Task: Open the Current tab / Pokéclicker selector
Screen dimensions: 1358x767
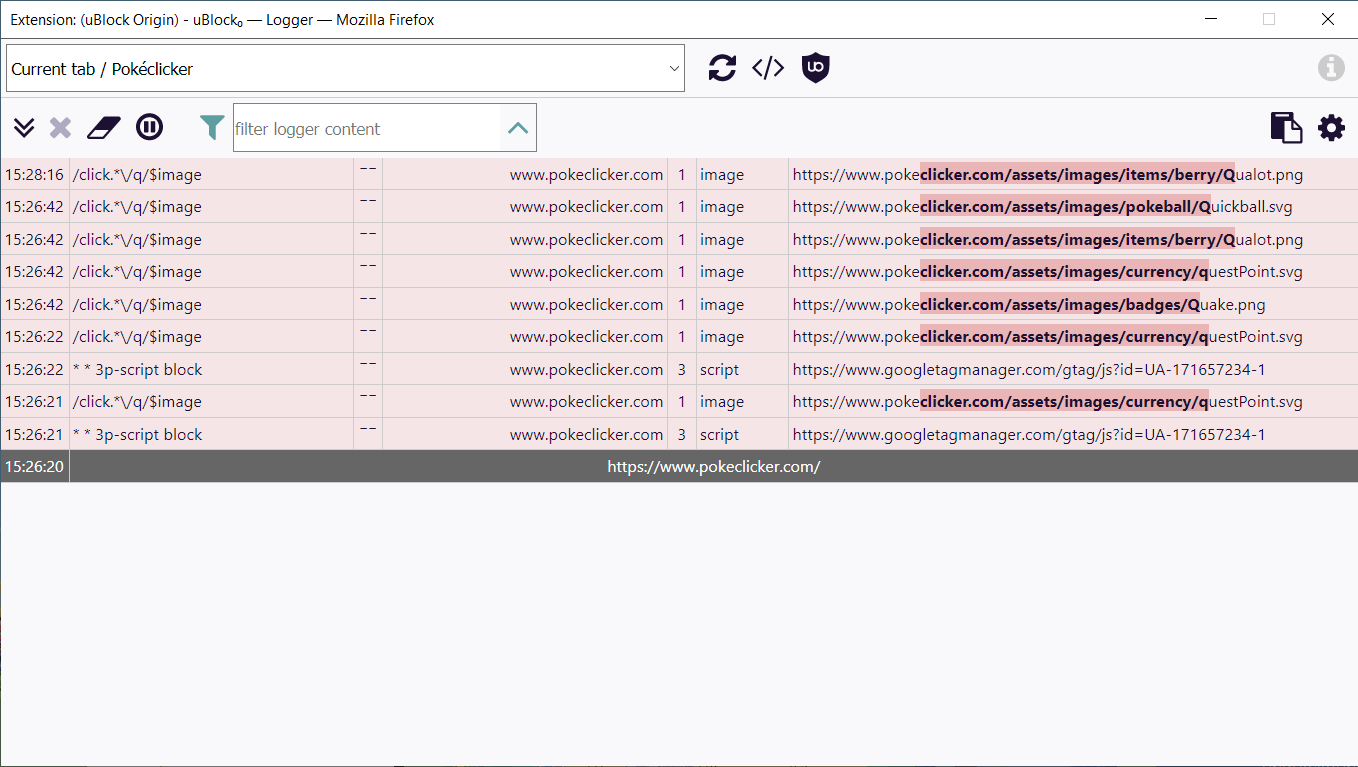Action: [345, 67]
